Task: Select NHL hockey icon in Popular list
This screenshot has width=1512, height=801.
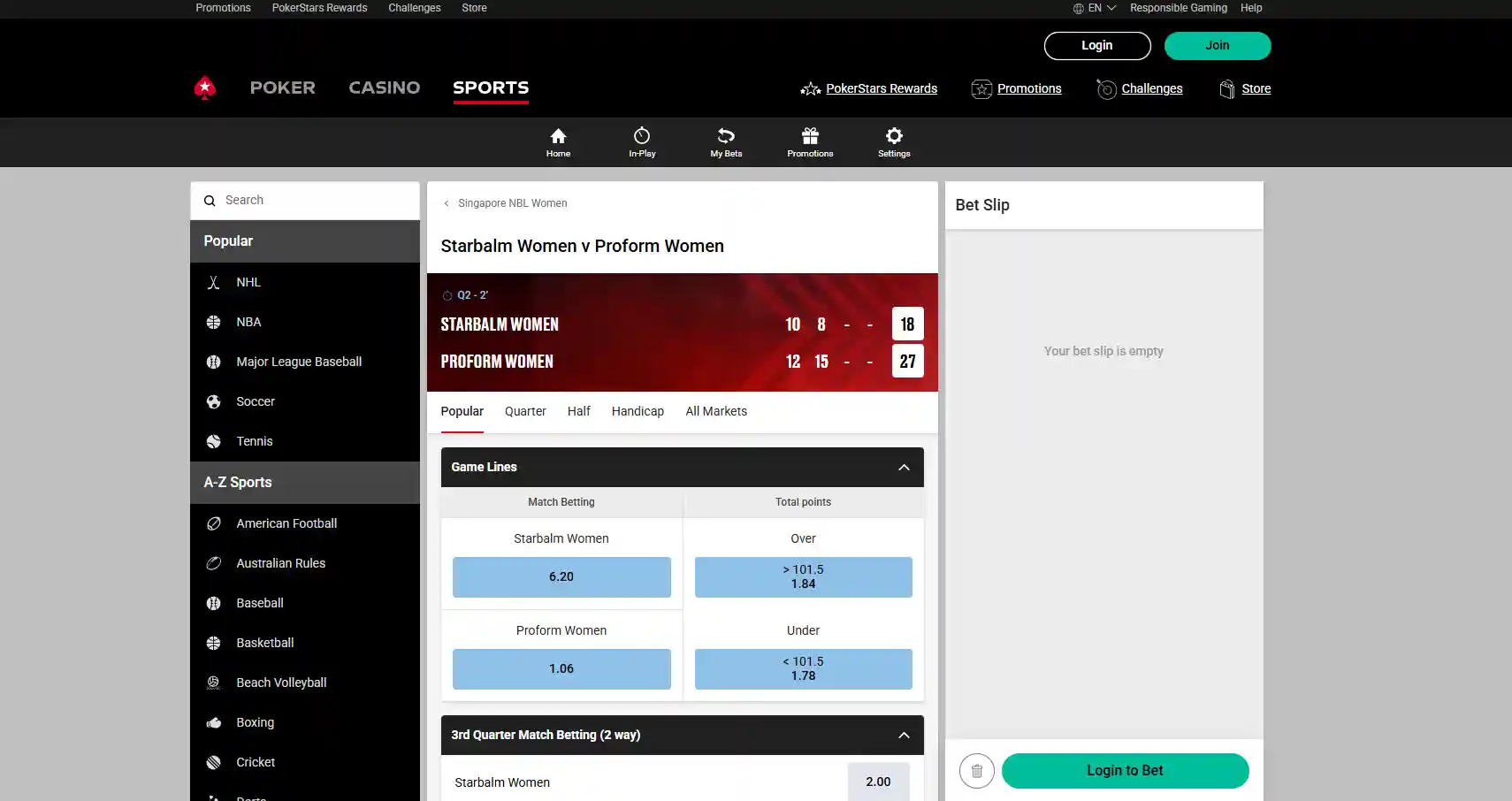Action: coord(213,282)
